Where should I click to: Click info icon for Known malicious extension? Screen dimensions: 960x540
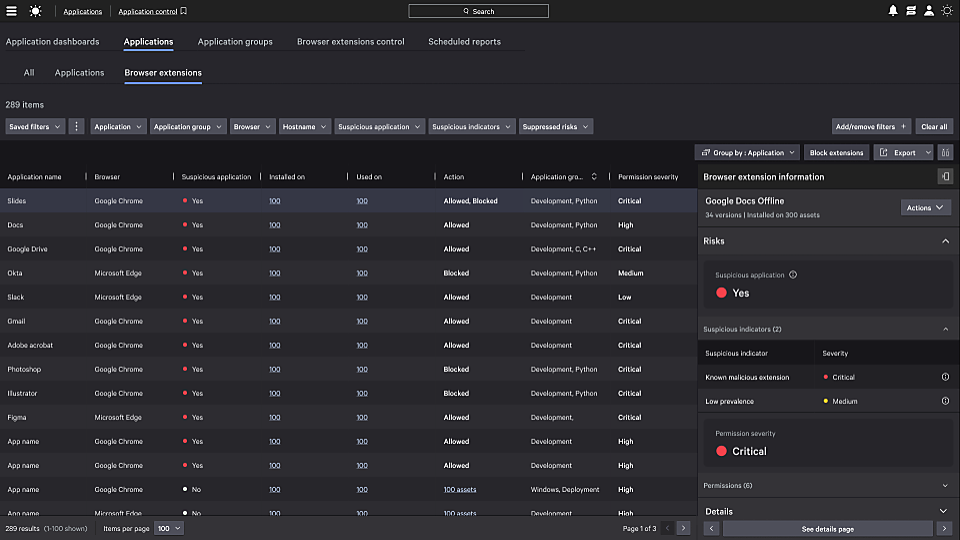tap(945, 377)
